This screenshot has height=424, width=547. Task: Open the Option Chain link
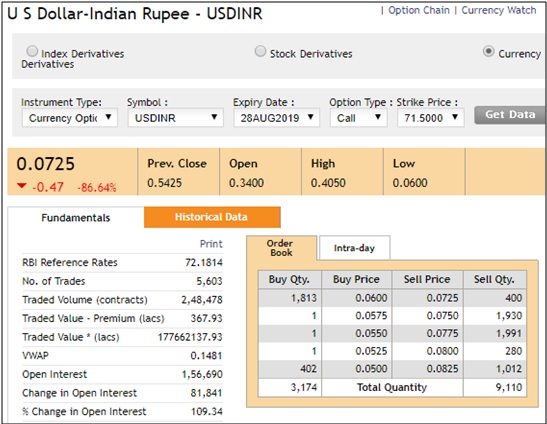419,10
